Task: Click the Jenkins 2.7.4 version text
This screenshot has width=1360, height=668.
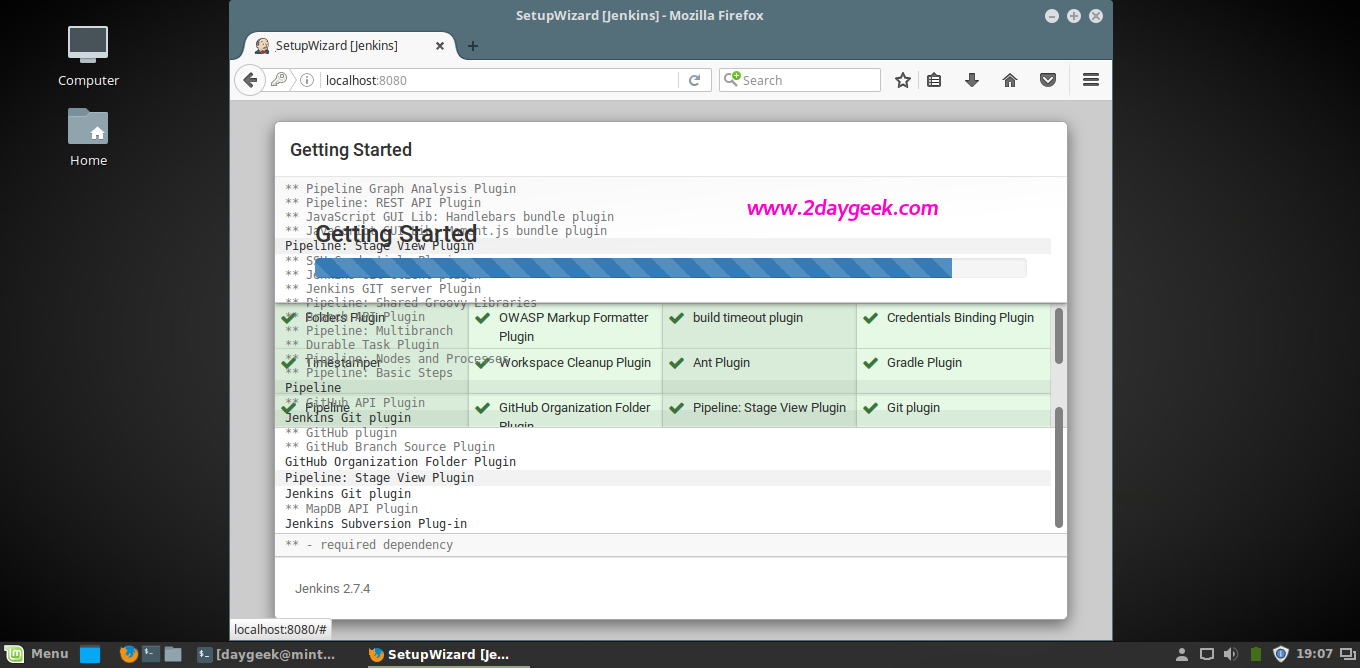Action: 333,588
